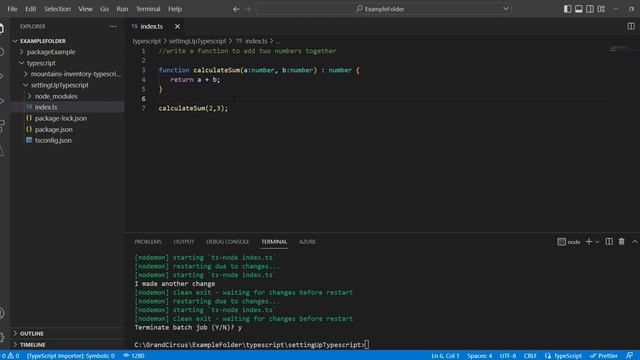The image size is (640, 360).
Task: Go back navigation arrow
Action: 236,9
